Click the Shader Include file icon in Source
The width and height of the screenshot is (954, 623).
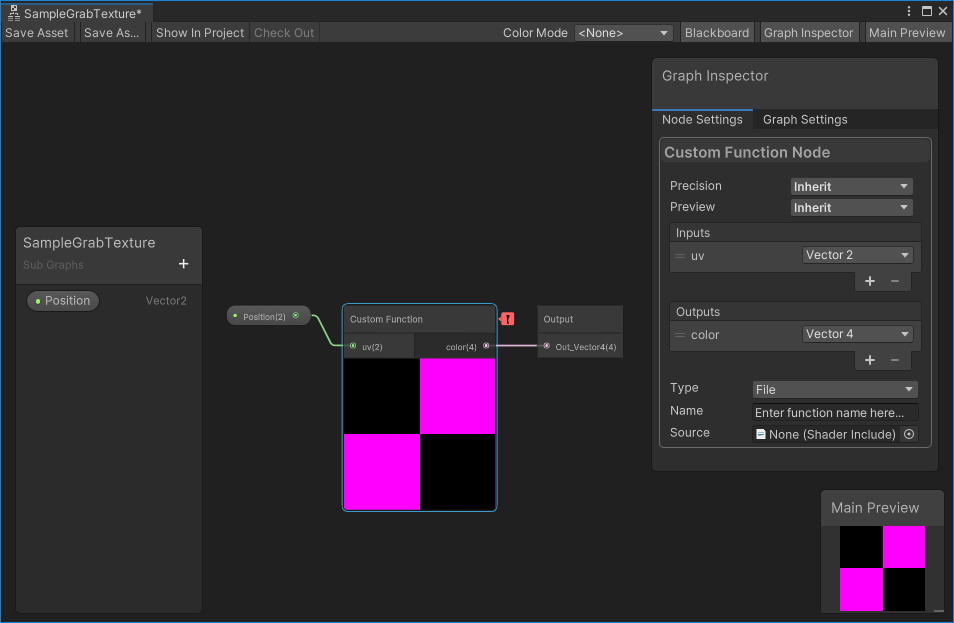click(x=761, y=434)
